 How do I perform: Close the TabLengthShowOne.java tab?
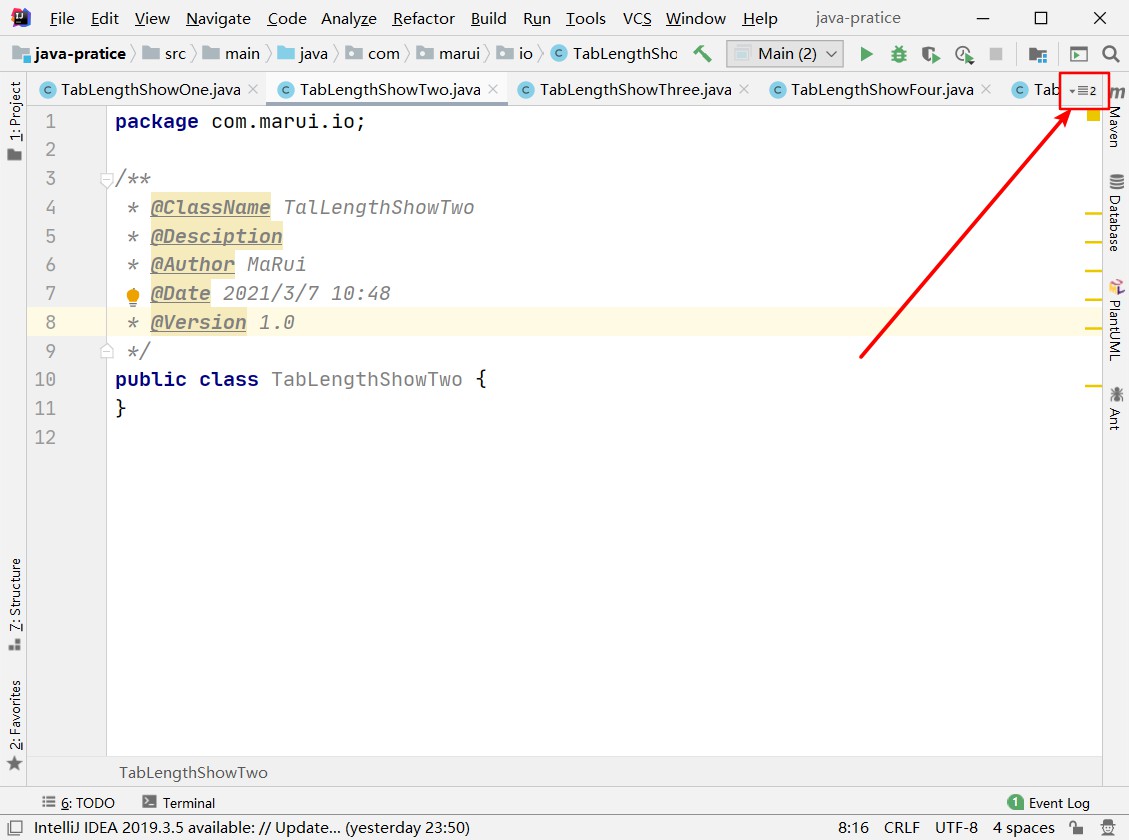coord(252,90)
